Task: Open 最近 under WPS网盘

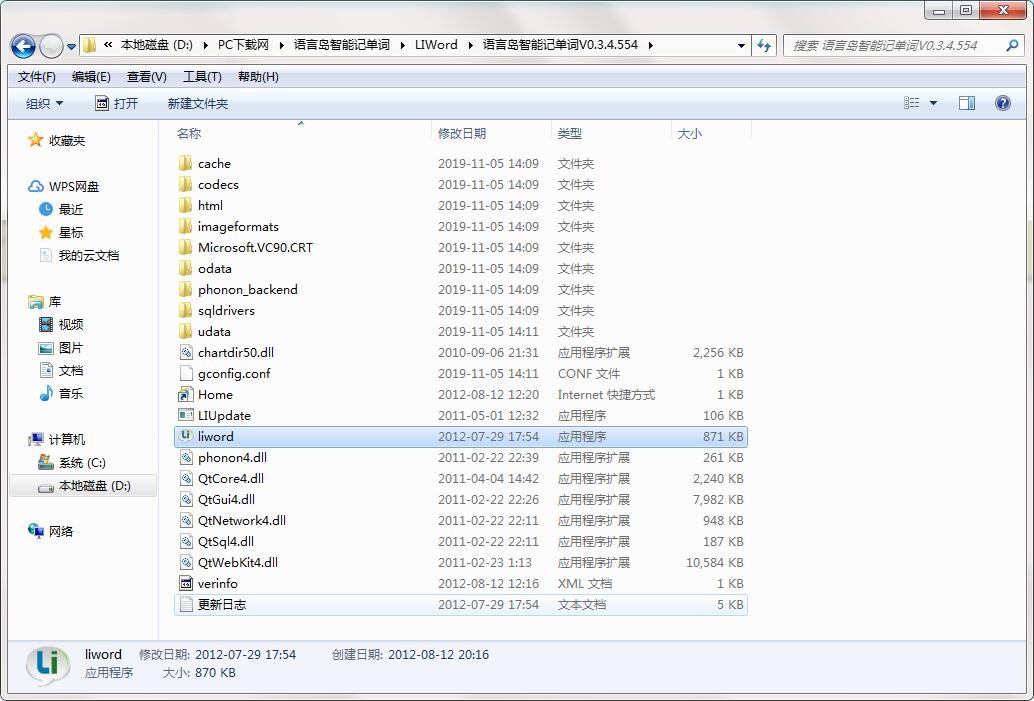Action: (x=61, y=210)
